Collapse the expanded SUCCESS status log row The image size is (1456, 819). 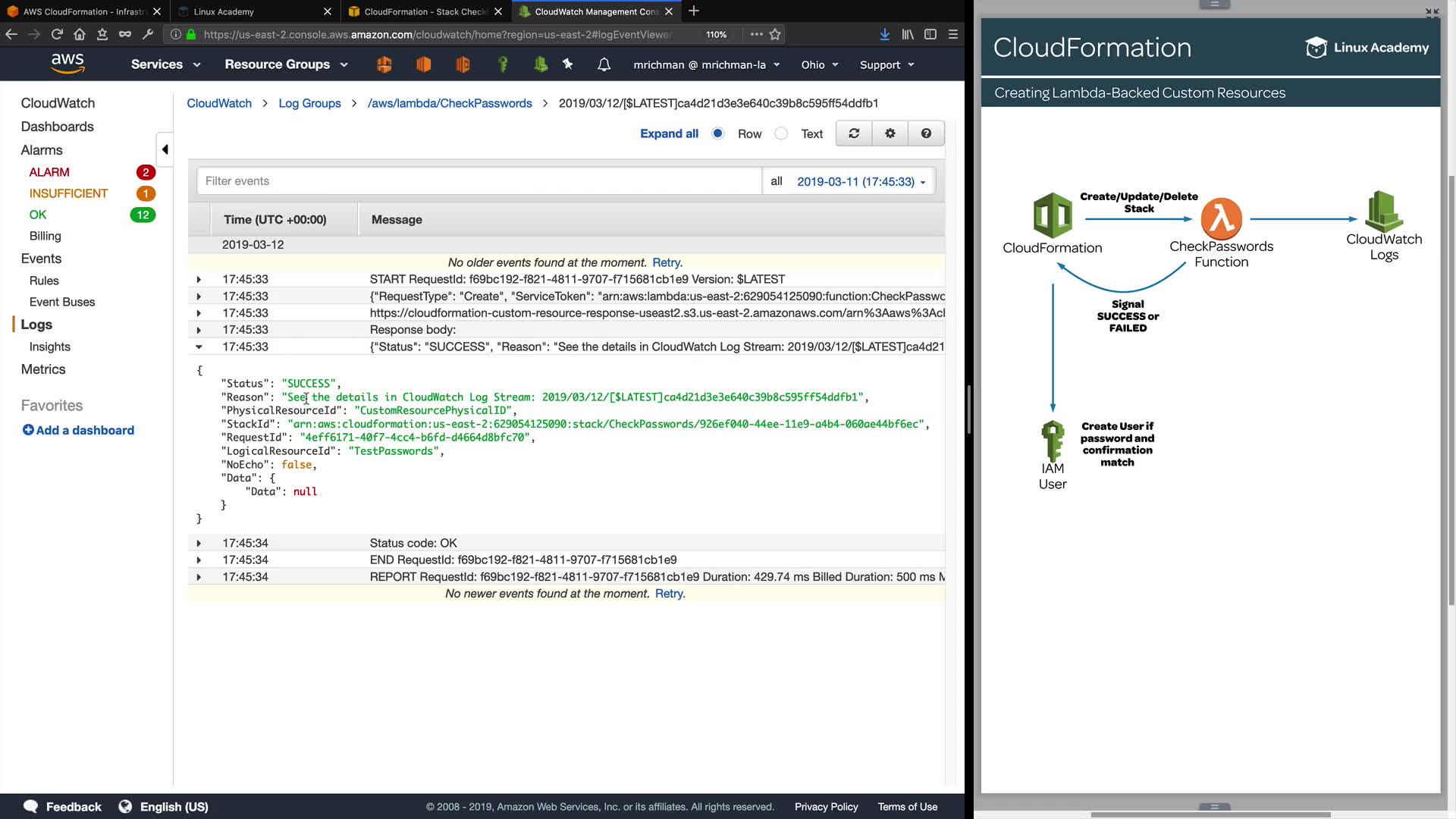[199, 347]
